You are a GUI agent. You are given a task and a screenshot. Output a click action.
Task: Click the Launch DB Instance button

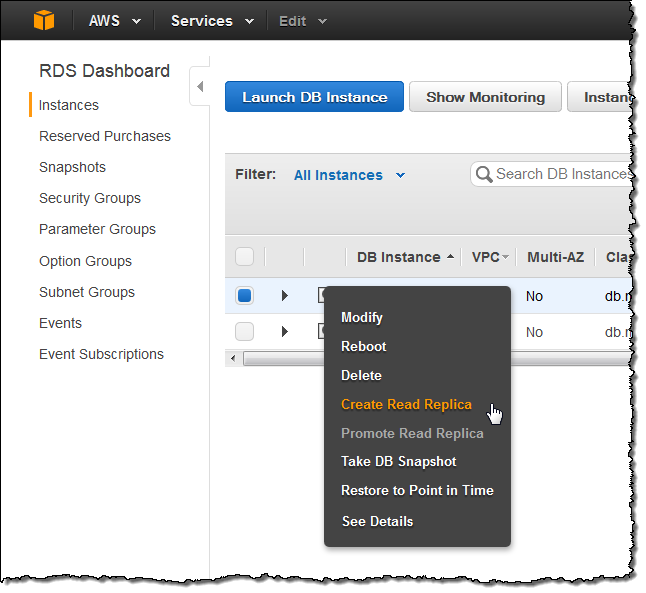[x=314, y=97]
